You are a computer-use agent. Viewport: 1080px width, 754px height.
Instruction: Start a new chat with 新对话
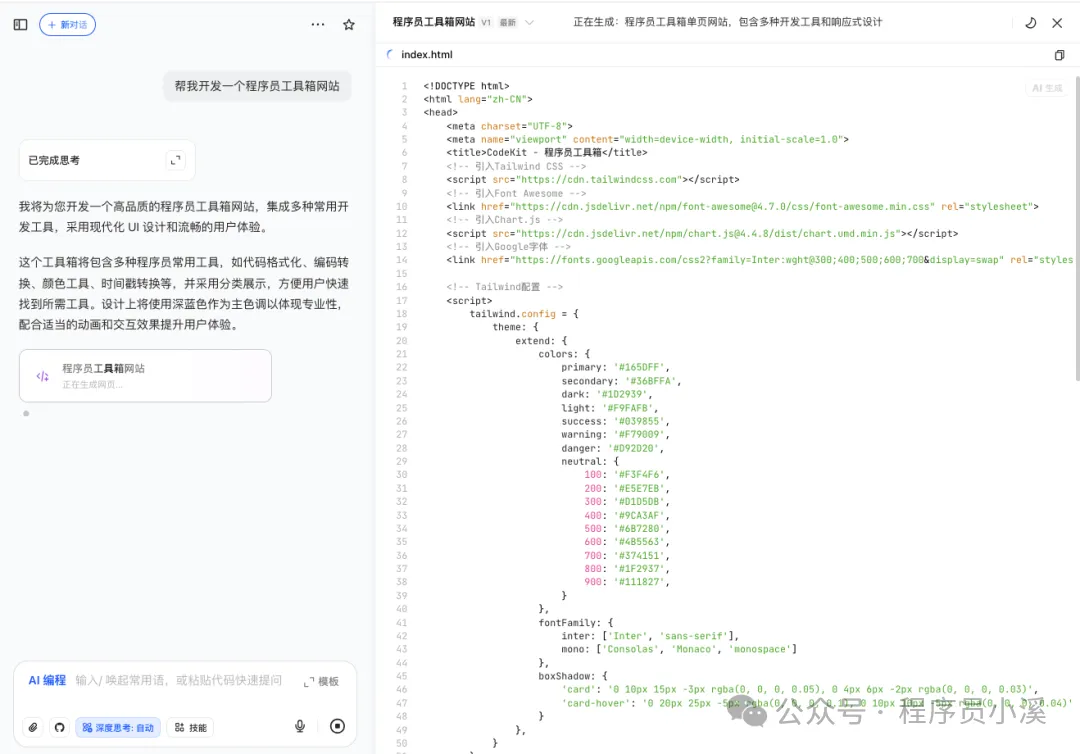click(68, 25)
